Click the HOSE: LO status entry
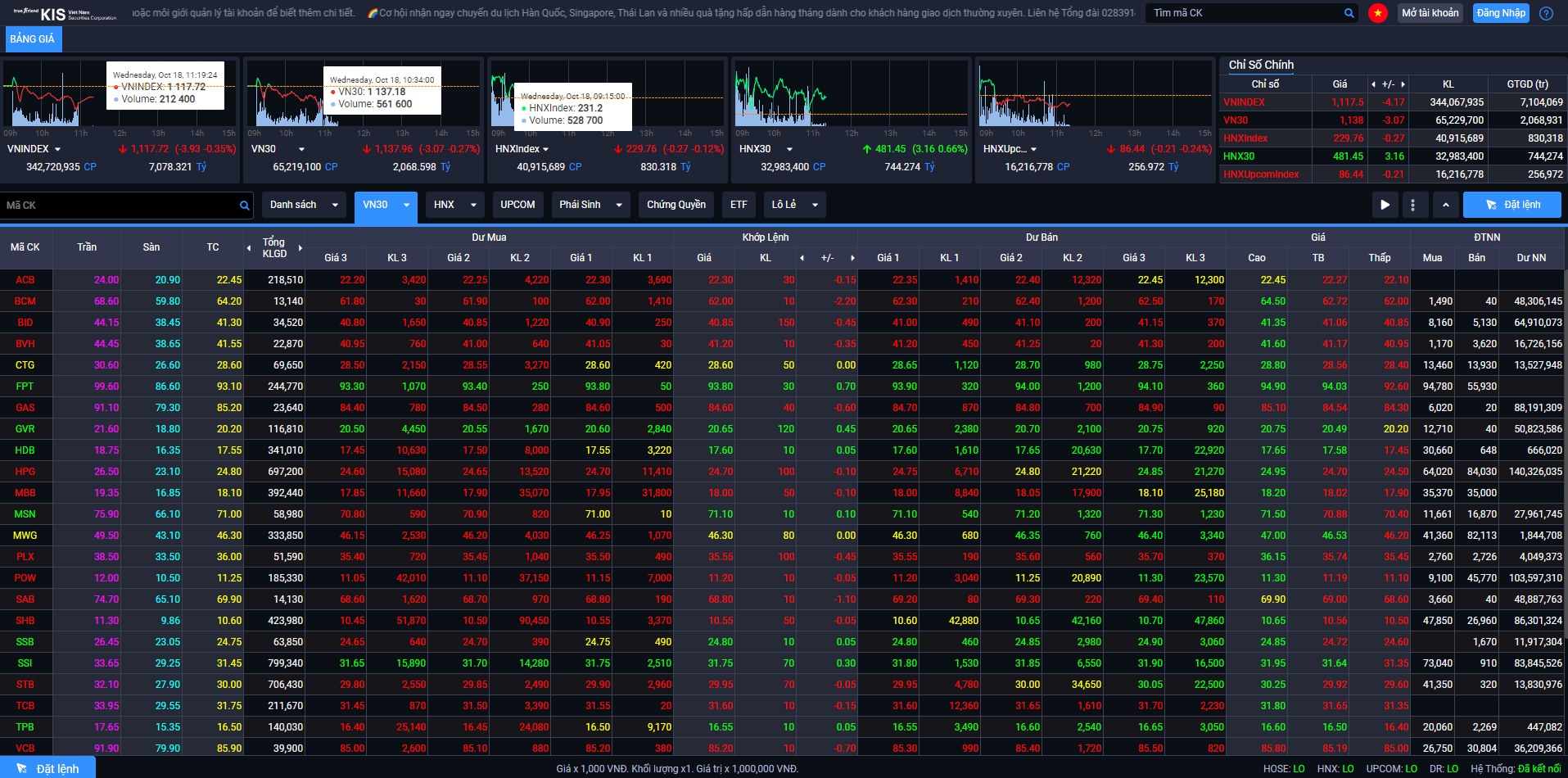The image size is (1568, 778). point(1284,769)
